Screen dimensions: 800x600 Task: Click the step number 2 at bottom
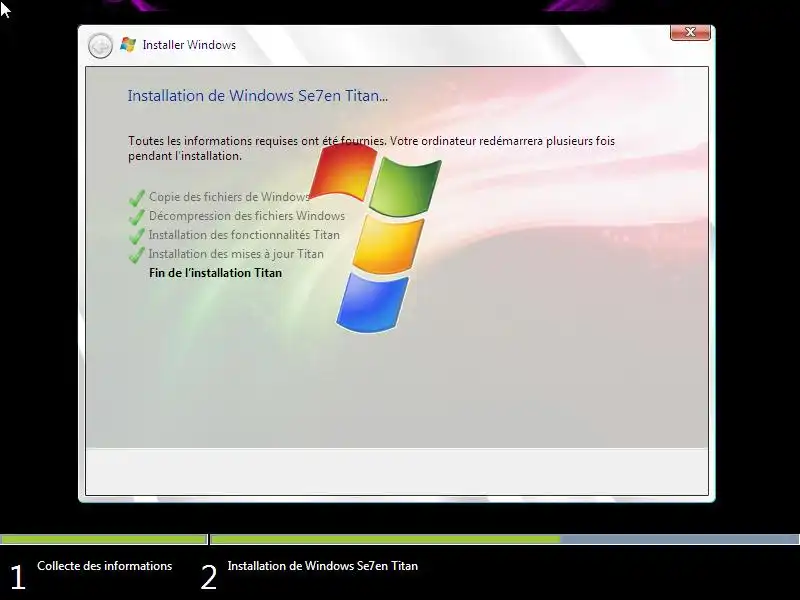[x=209, y=578]
